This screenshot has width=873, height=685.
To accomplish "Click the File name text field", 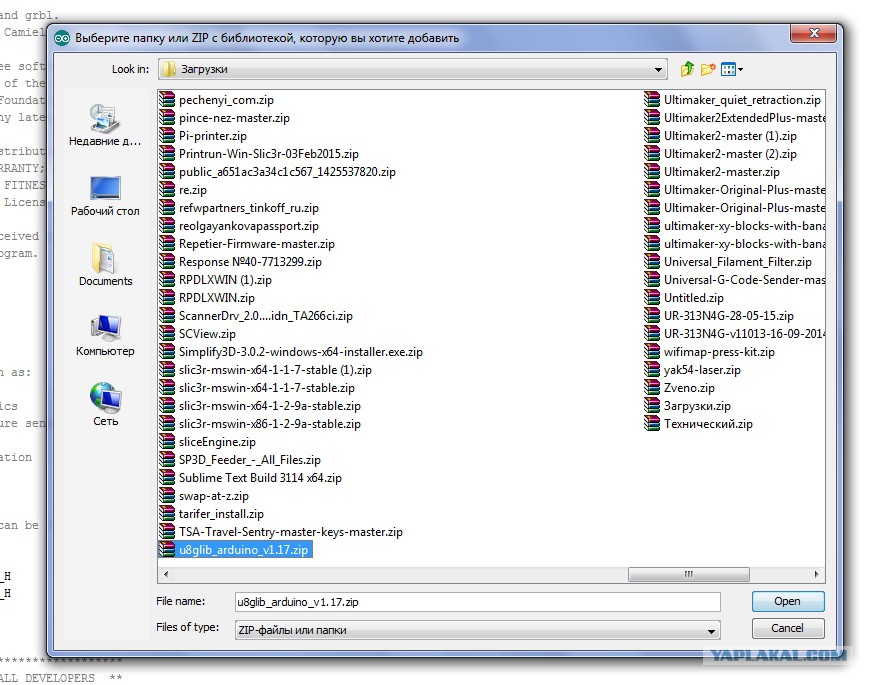I will (x=475, y=601).
